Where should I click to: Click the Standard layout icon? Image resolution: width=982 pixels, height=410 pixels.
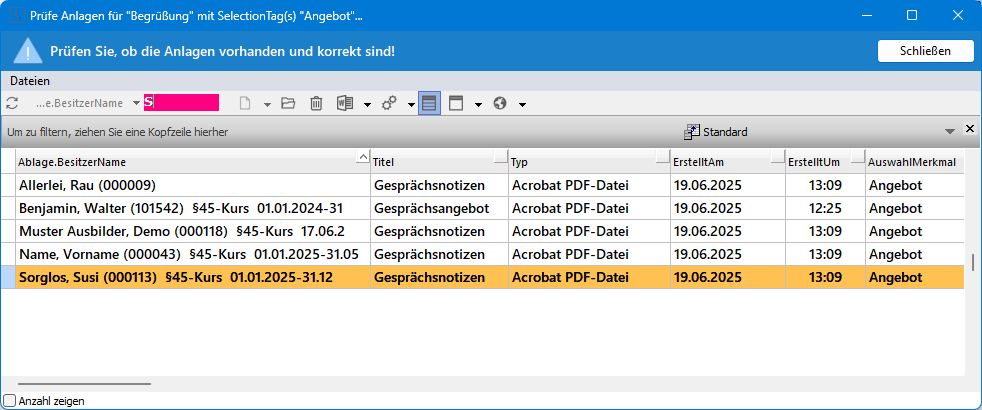click(692, 132)
